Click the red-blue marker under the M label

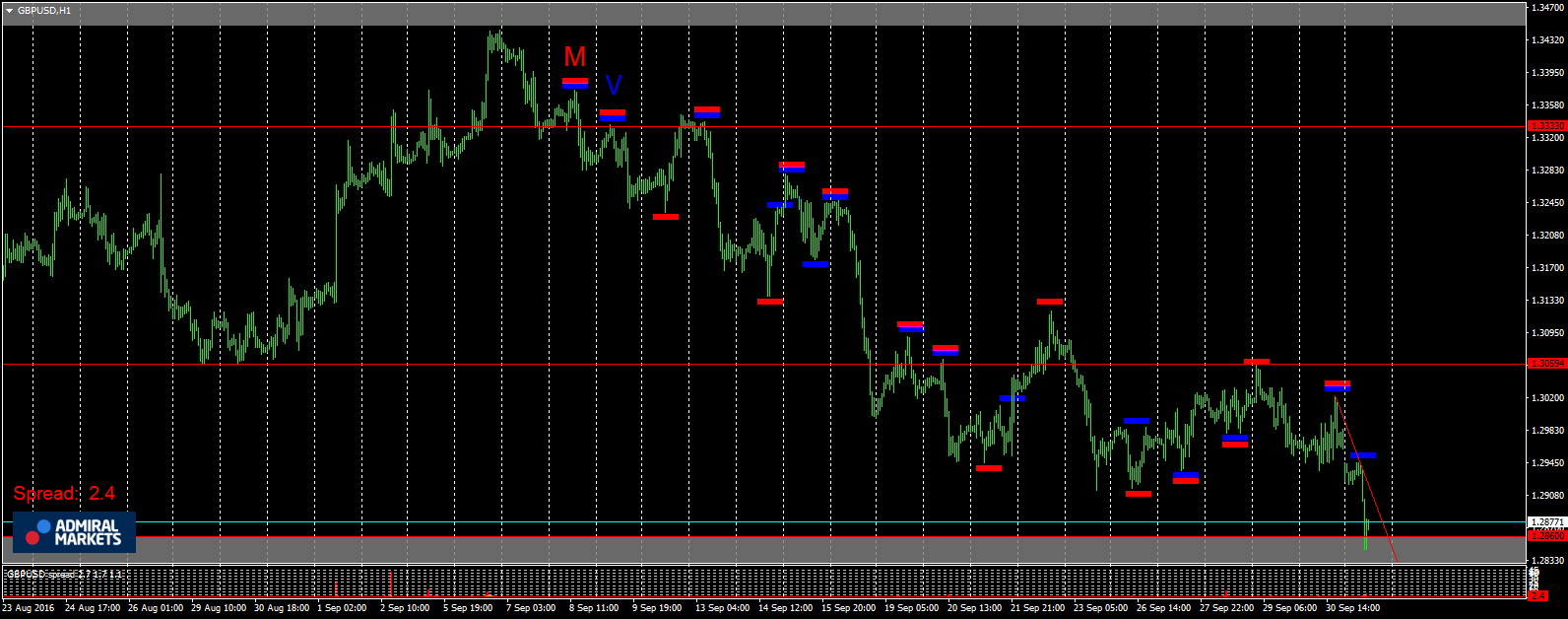[575, 83]
